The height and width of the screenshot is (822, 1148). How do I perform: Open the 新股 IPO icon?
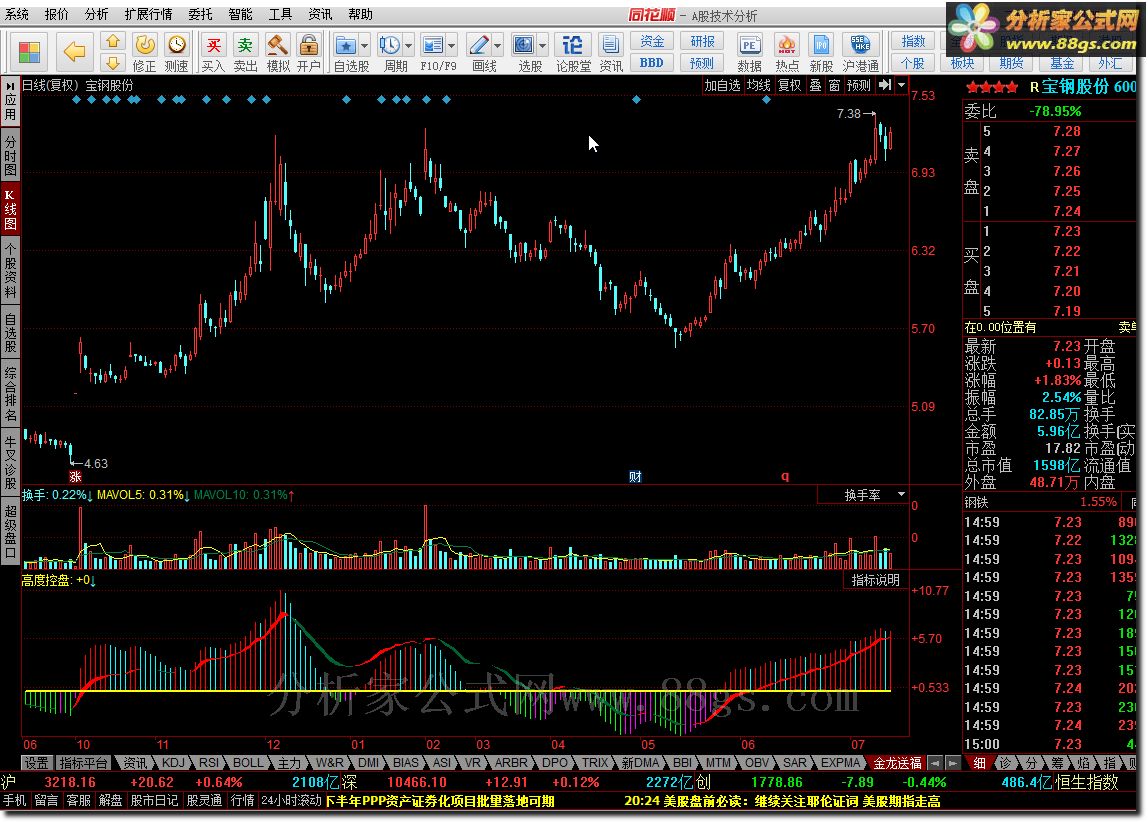821,45
